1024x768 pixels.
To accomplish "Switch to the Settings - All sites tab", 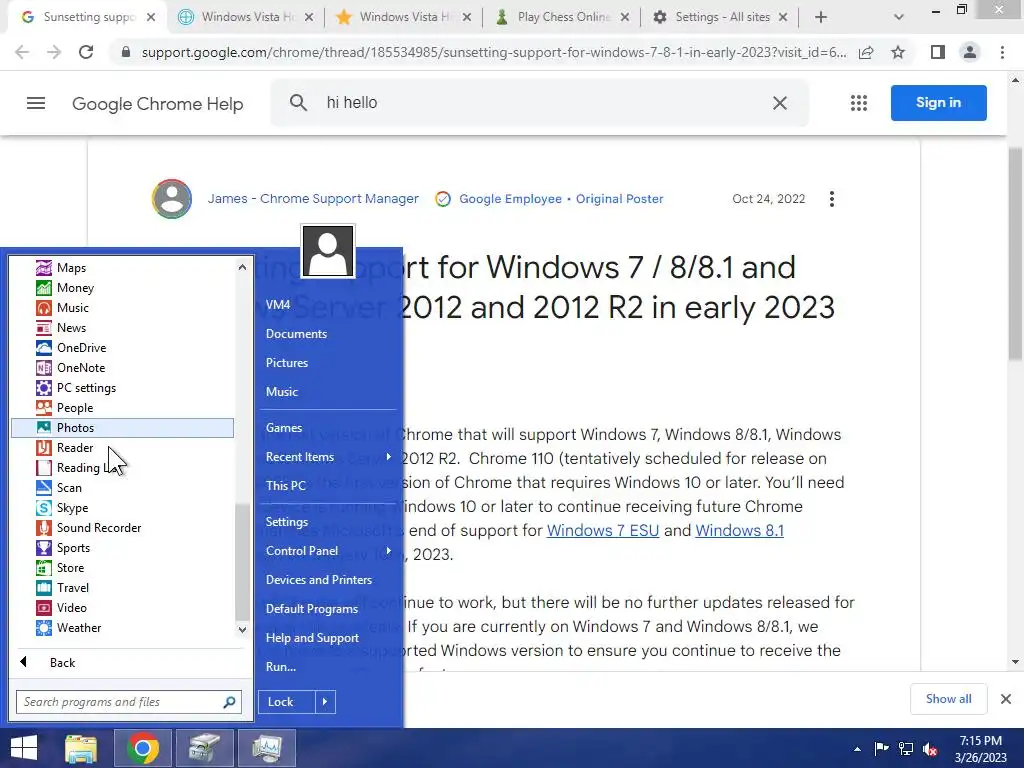I will (x=720, y=17).
